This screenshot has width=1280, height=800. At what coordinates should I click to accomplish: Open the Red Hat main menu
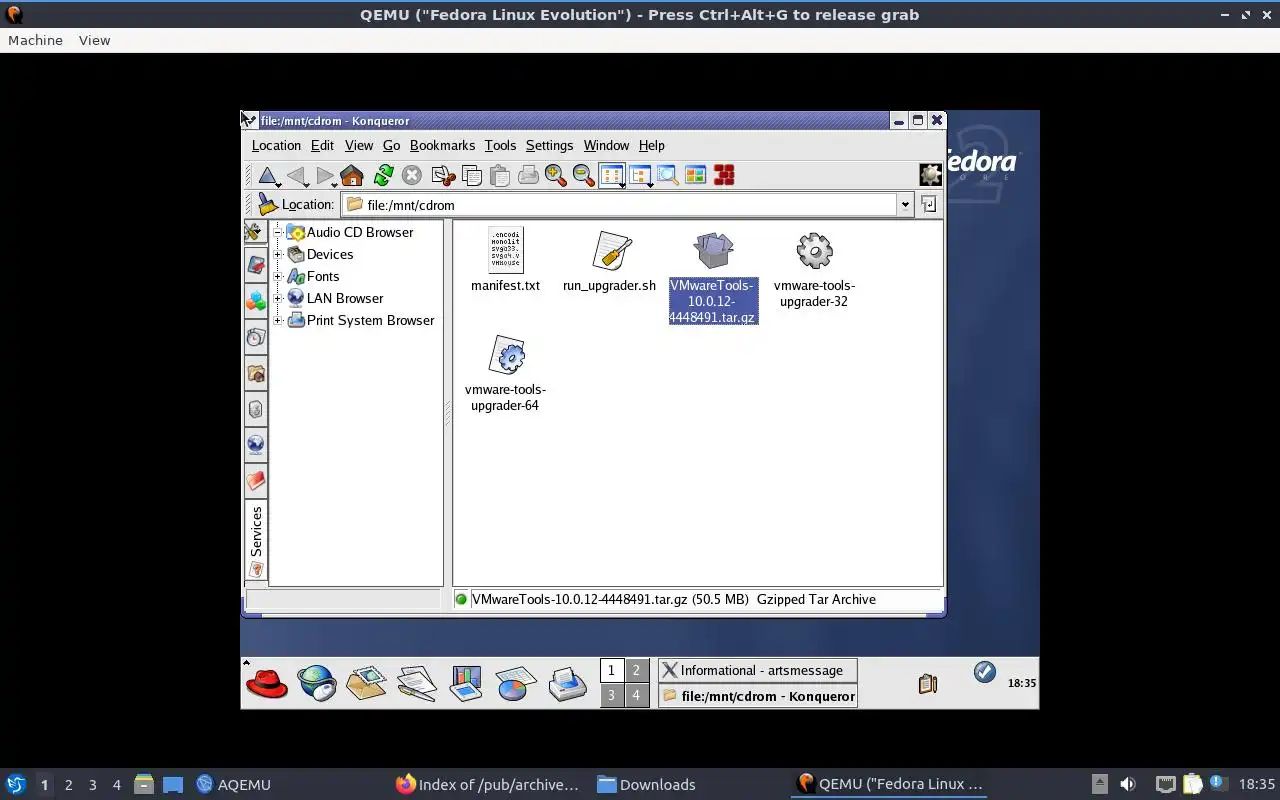point(267,683)
